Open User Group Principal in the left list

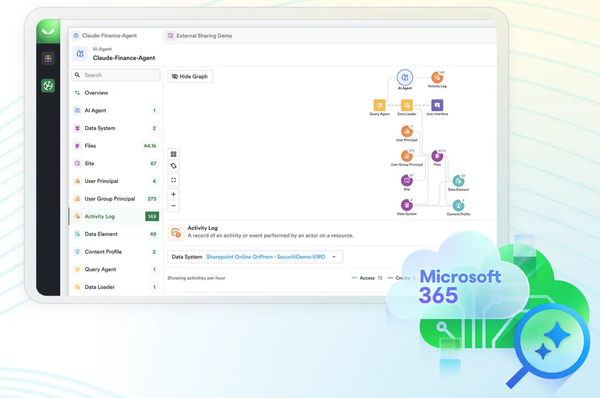click(115, 199)
